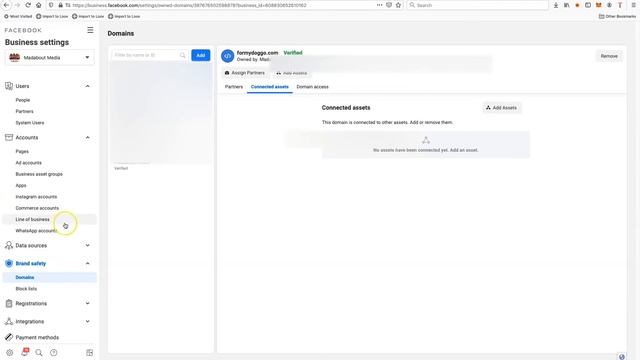Click the browser address bar URL
The width and height of the screenshot is (640, 360).
(189, 5)
